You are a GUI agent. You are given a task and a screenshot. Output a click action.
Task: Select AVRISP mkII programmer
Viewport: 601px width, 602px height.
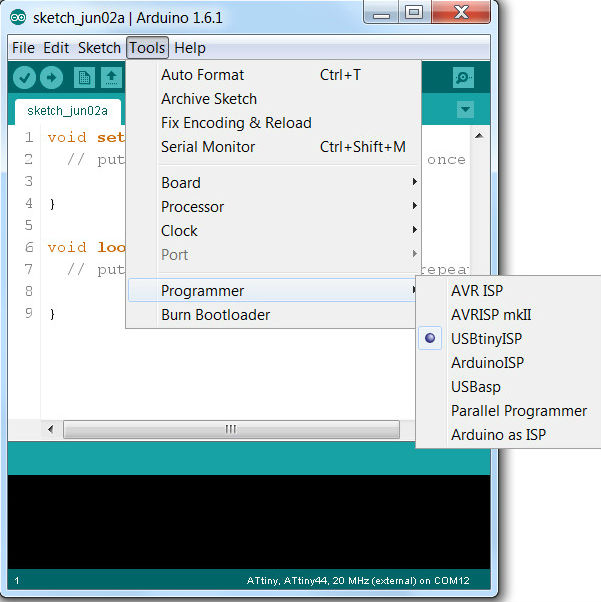509,315
